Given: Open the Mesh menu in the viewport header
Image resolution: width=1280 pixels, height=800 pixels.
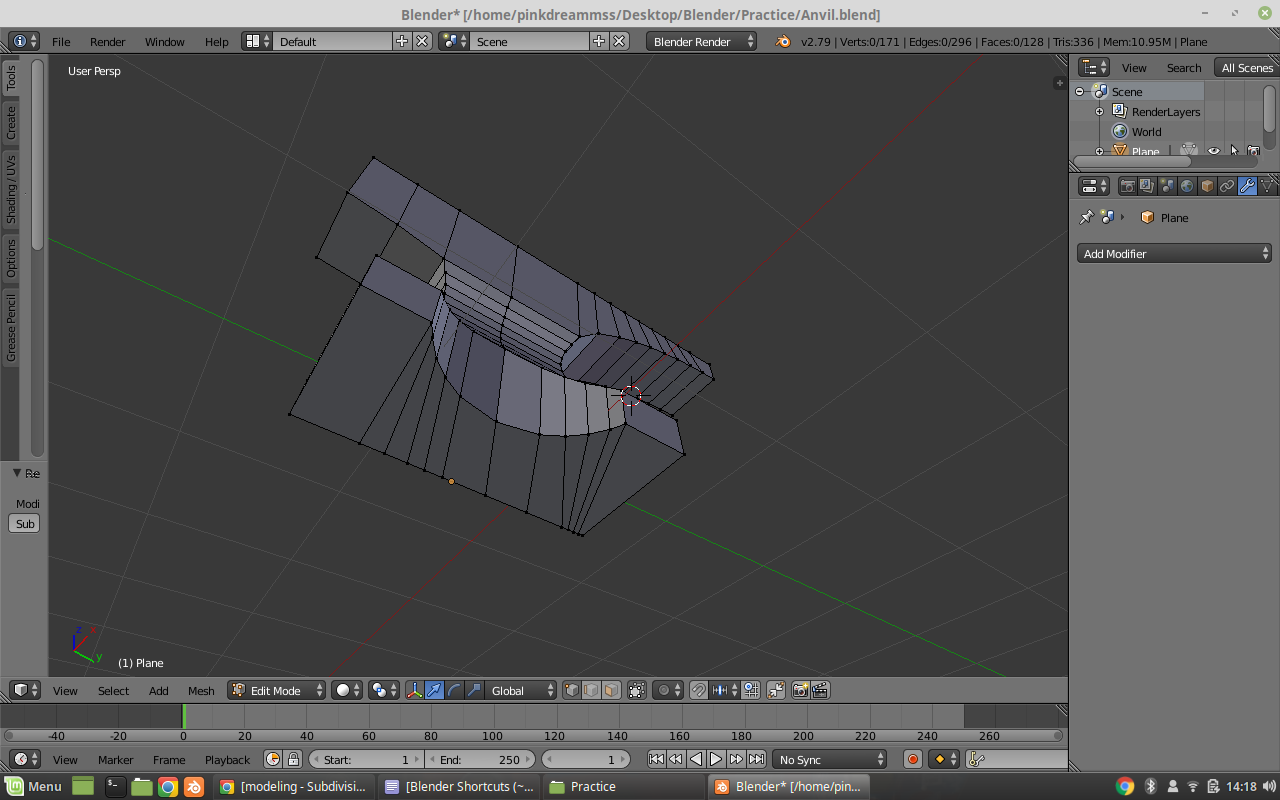Looking at the screenshot, I should pyautogui.click(x=201, y=690).
